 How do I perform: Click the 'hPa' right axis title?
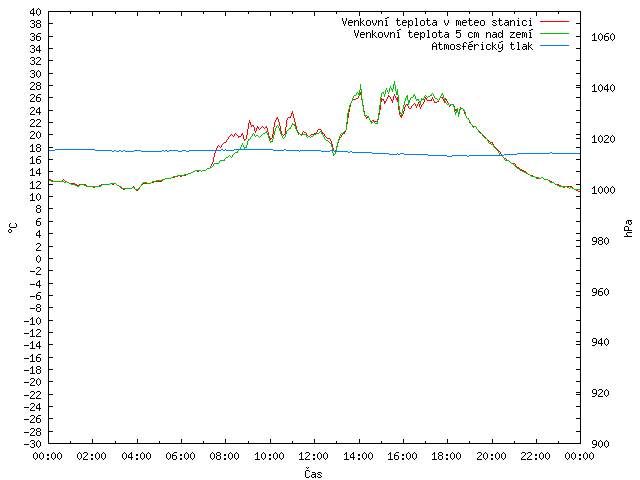click(628, 228)
